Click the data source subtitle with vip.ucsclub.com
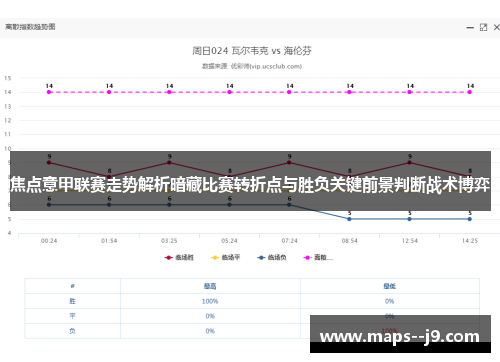The image size is (500, 362). coord(252,66)
